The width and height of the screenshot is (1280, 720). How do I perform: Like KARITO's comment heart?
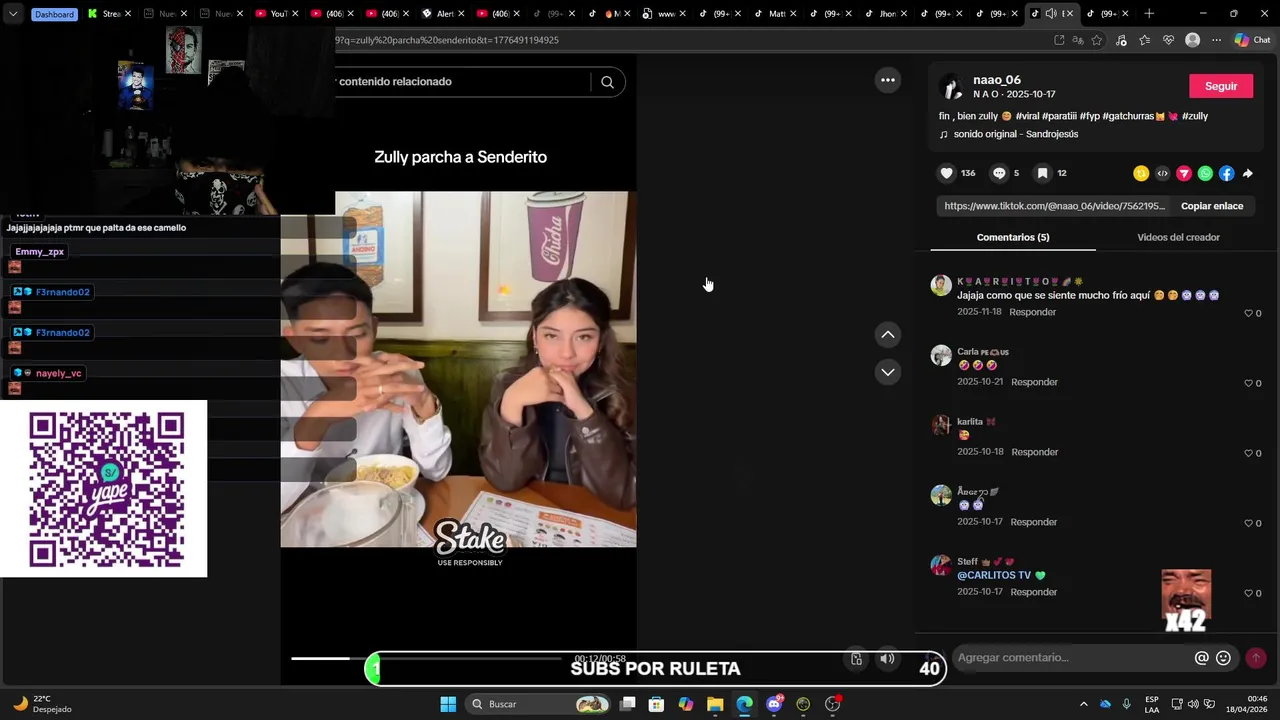[x=1249, y=313]
